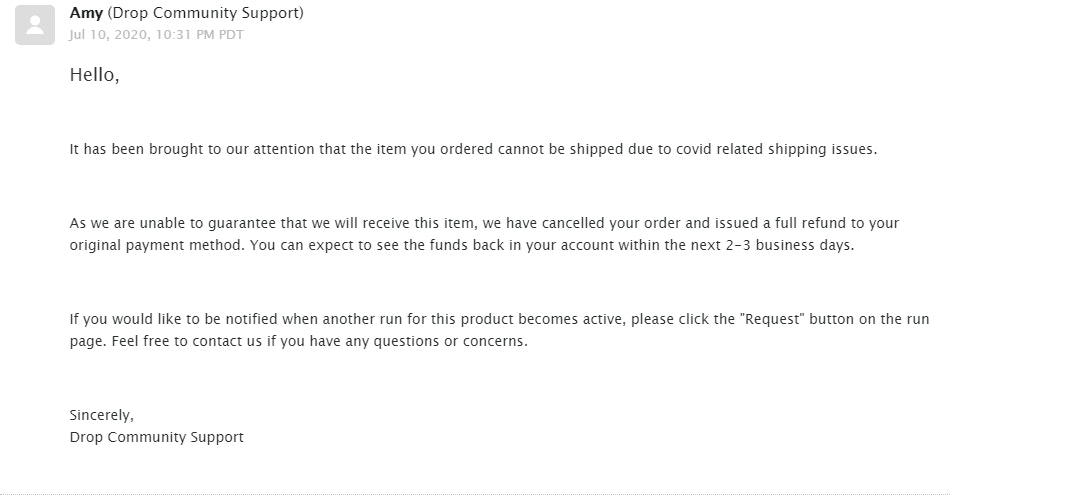Click the "2-3 business days" text
Screen dimensions: 1071x497
pos(792,245)
